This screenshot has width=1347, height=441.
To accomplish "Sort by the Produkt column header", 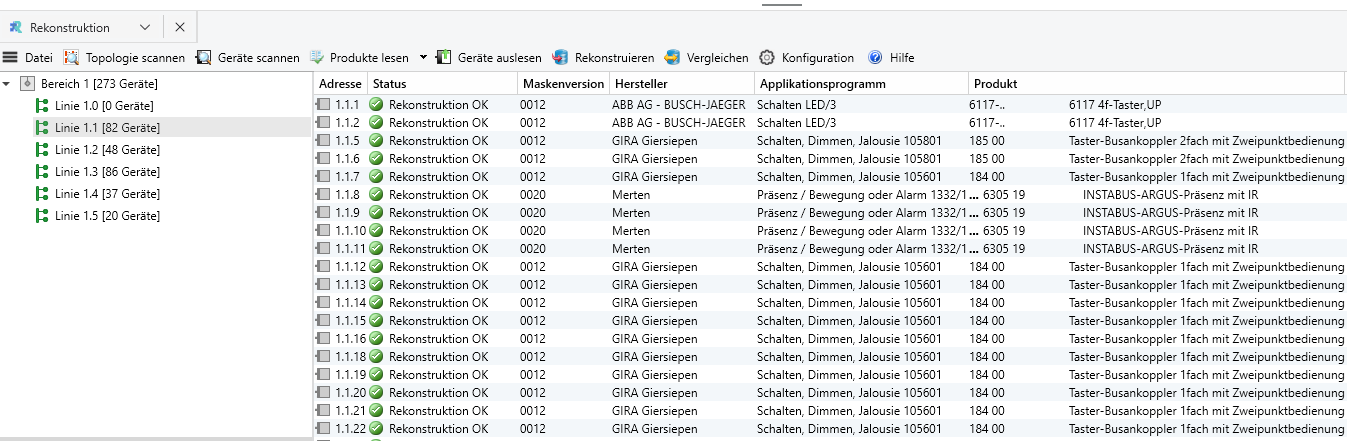I will (x=1157, y=84).
